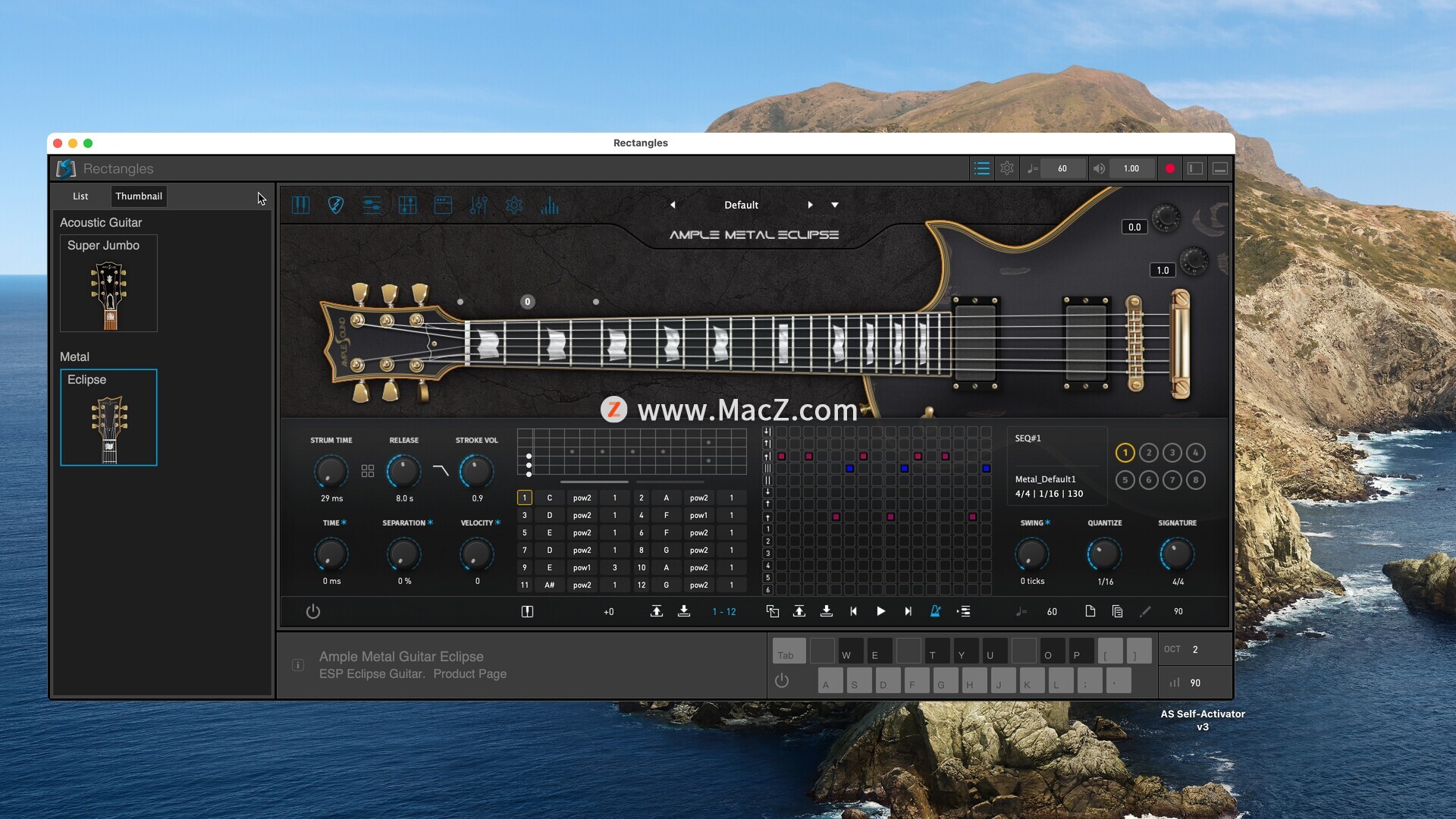Screen dimensions: 1456x819
Task: Click the 1 - 12 range text
Action: coord(724,612)
